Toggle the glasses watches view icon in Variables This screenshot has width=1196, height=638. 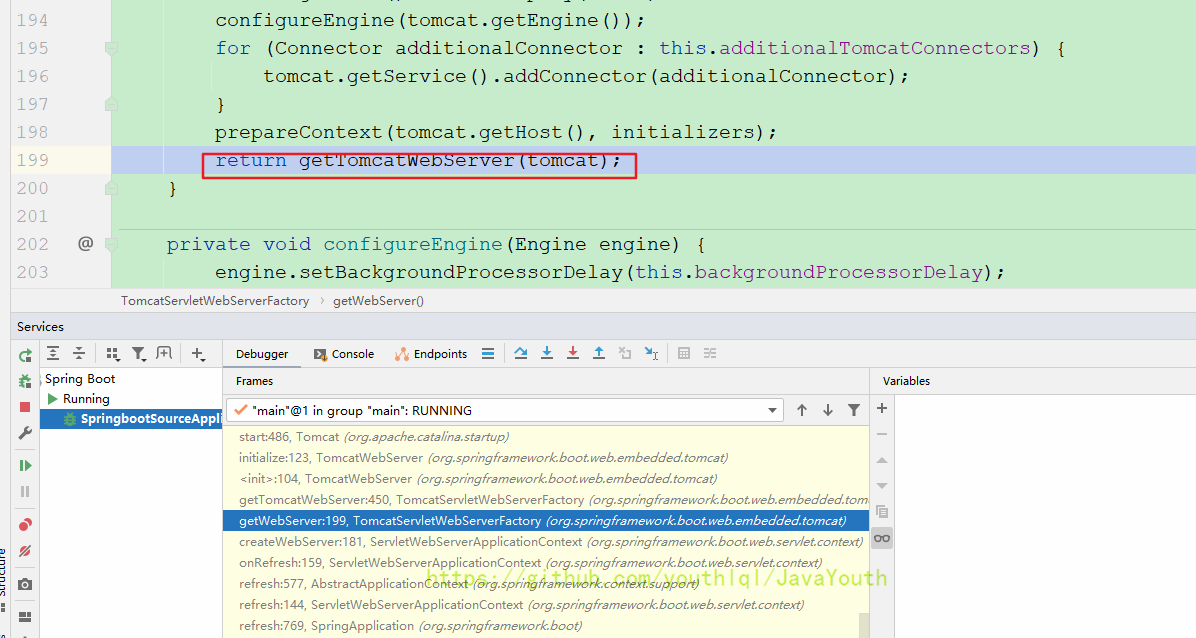tap(881, 538)
